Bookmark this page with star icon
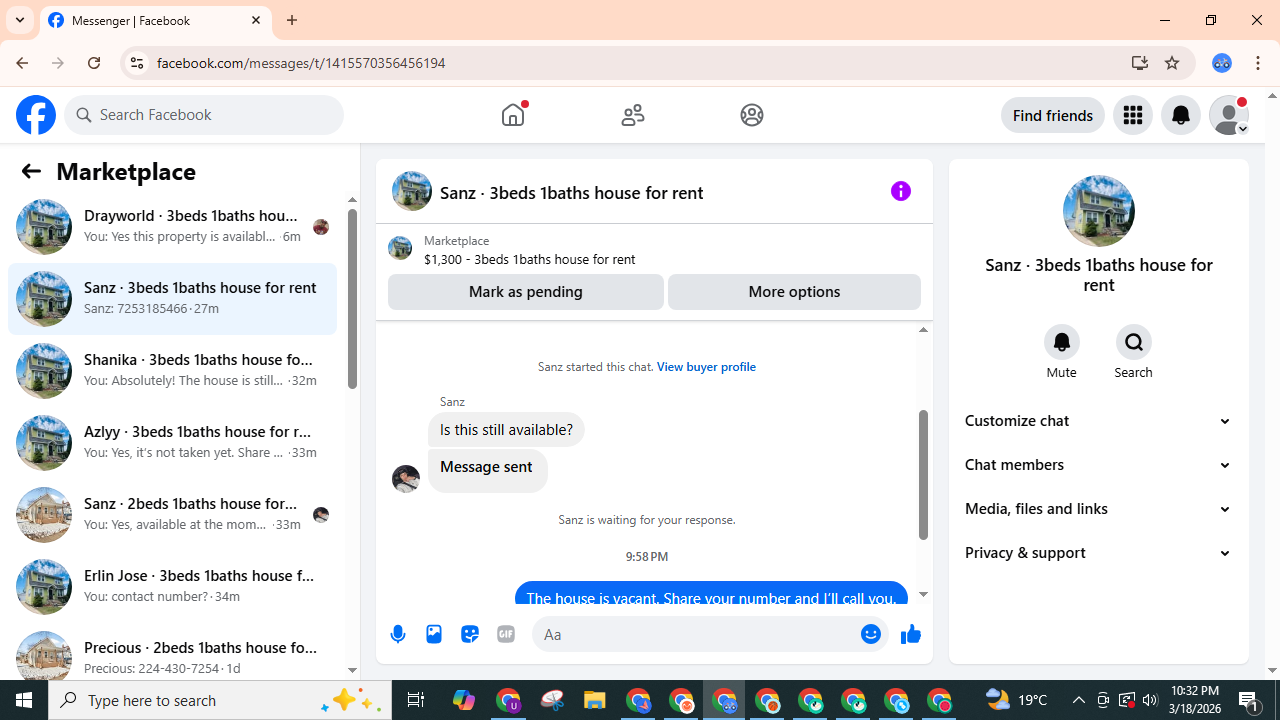This screenshot has height=720, width=1280. pyautogui.click(x=1172, y=63)
